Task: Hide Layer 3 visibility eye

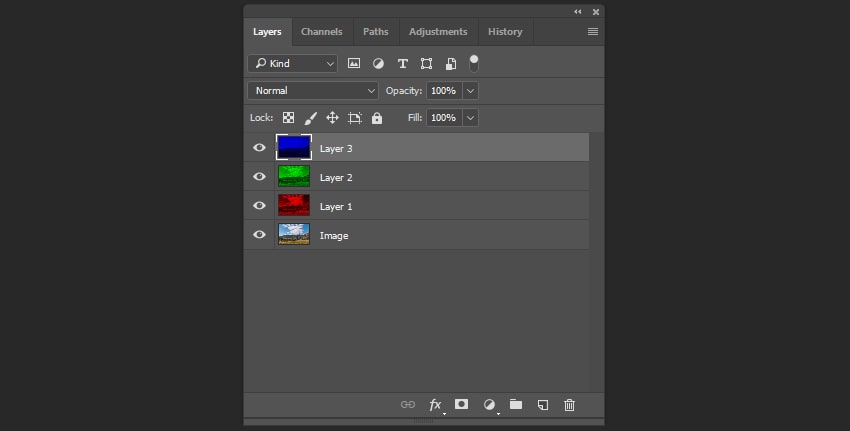Action: click(x=260, y=148)
